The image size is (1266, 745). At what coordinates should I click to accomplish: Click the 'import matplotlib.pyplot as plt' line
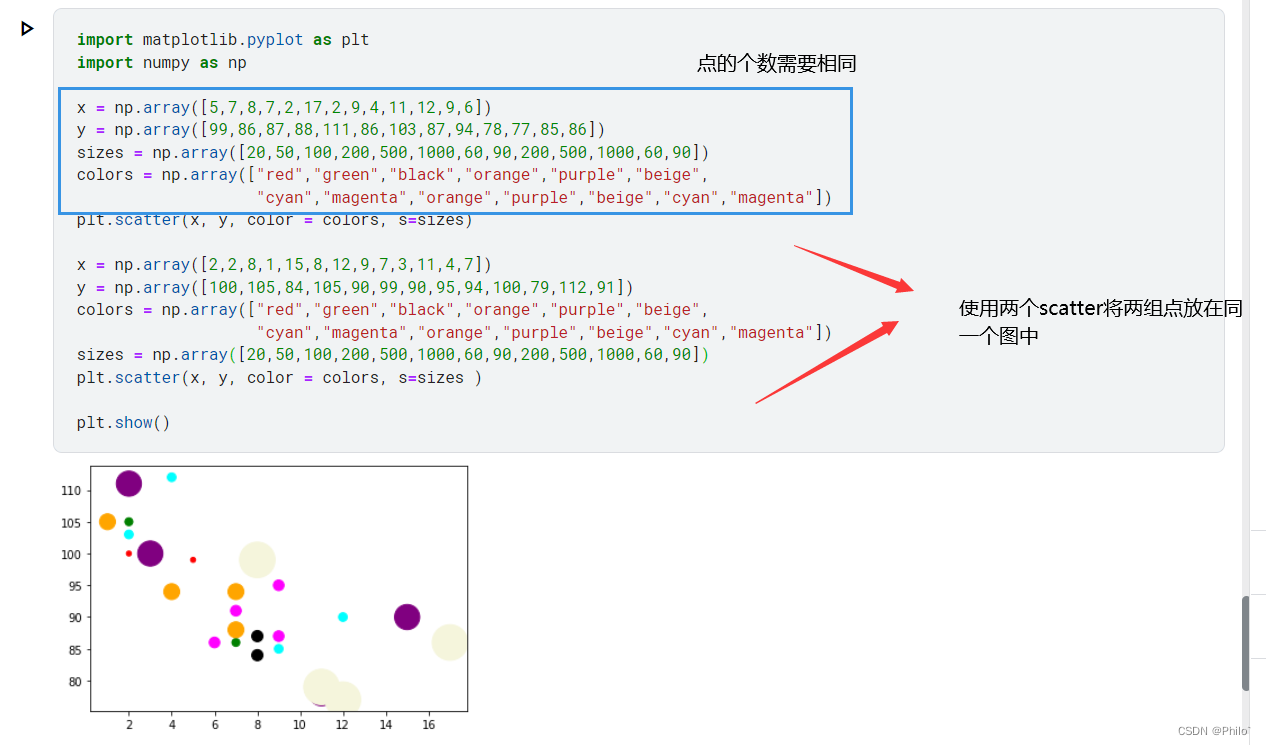[x=223, y=40]
